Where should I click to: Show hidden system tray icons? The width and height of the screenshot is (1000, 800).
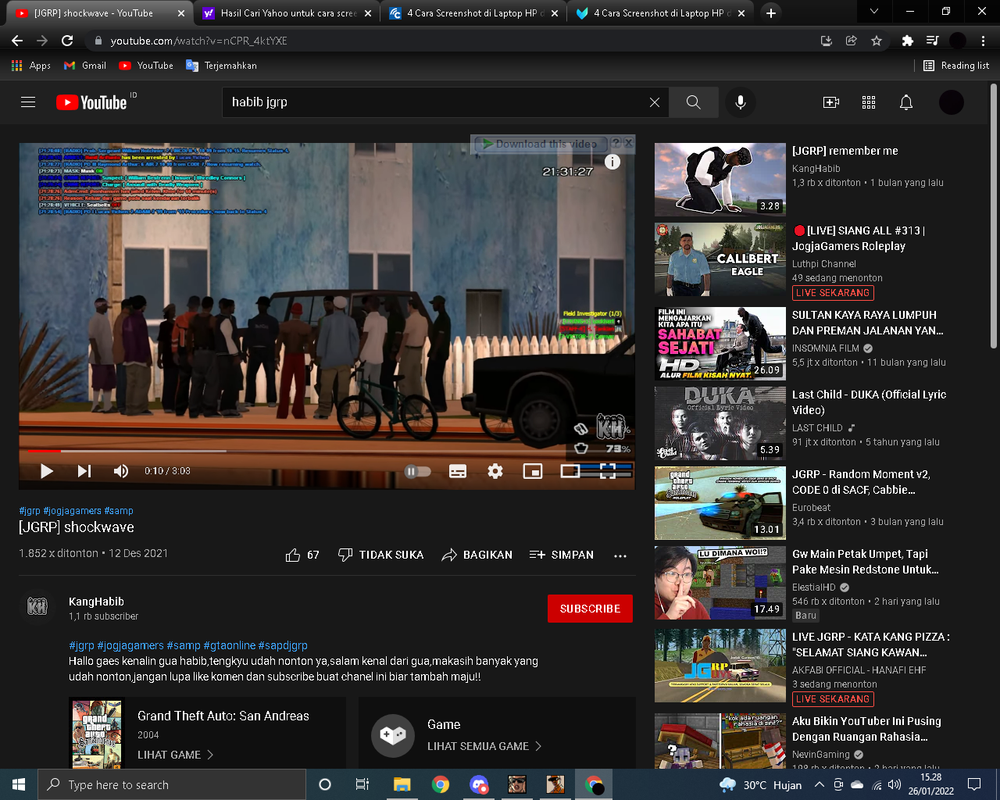click(820, 785)
